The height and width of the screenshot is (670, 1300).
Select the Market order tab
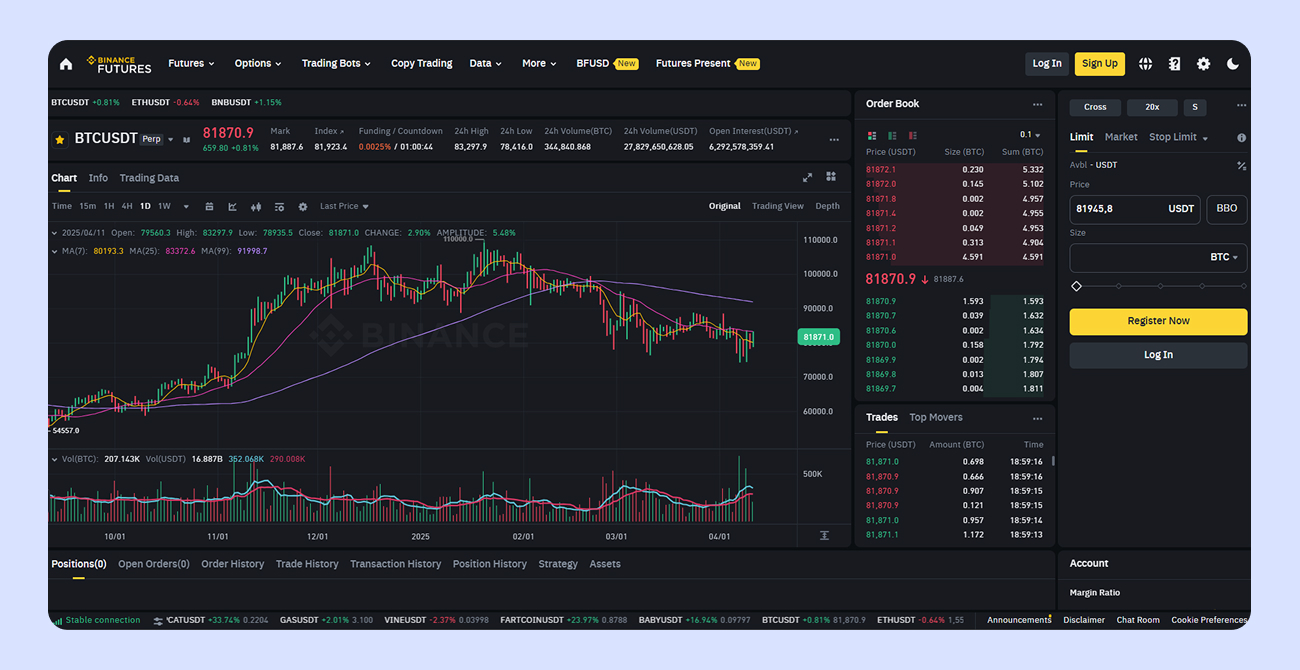pos(1121,138)
